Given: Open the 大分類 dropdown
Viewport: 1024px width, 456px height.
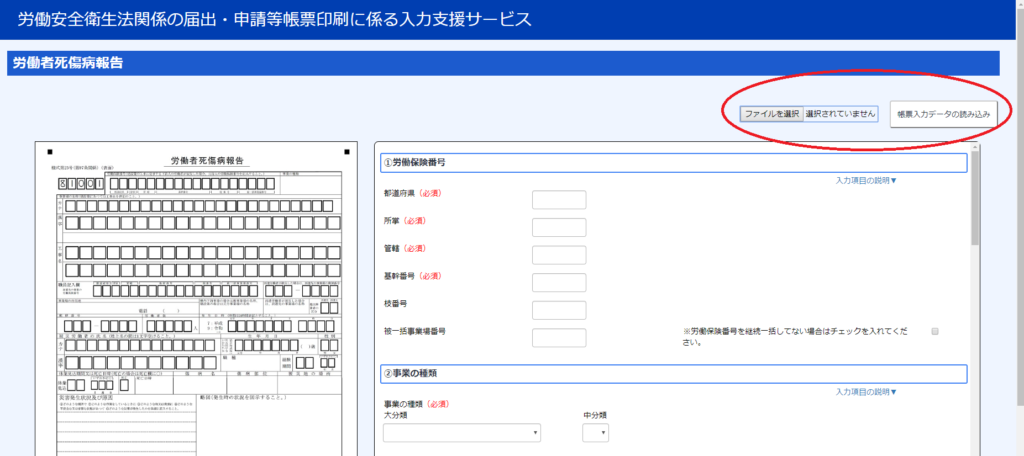Looking at the screenshot, I should [x=462, y=433].
